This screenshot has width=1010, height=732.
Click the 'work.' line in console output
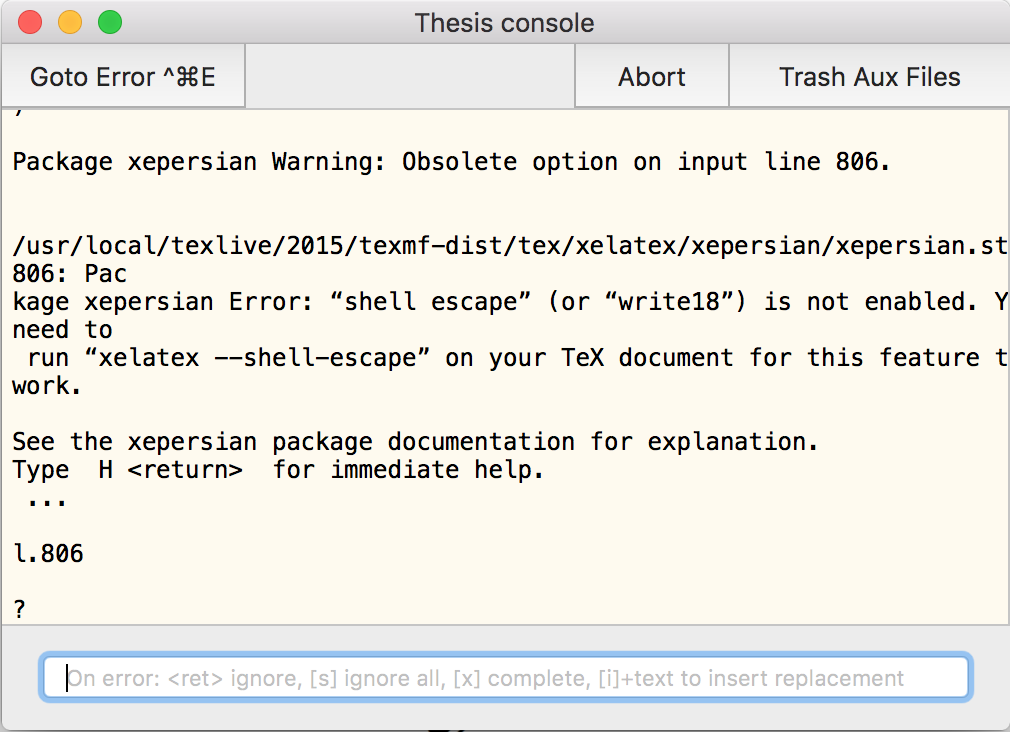47,386
